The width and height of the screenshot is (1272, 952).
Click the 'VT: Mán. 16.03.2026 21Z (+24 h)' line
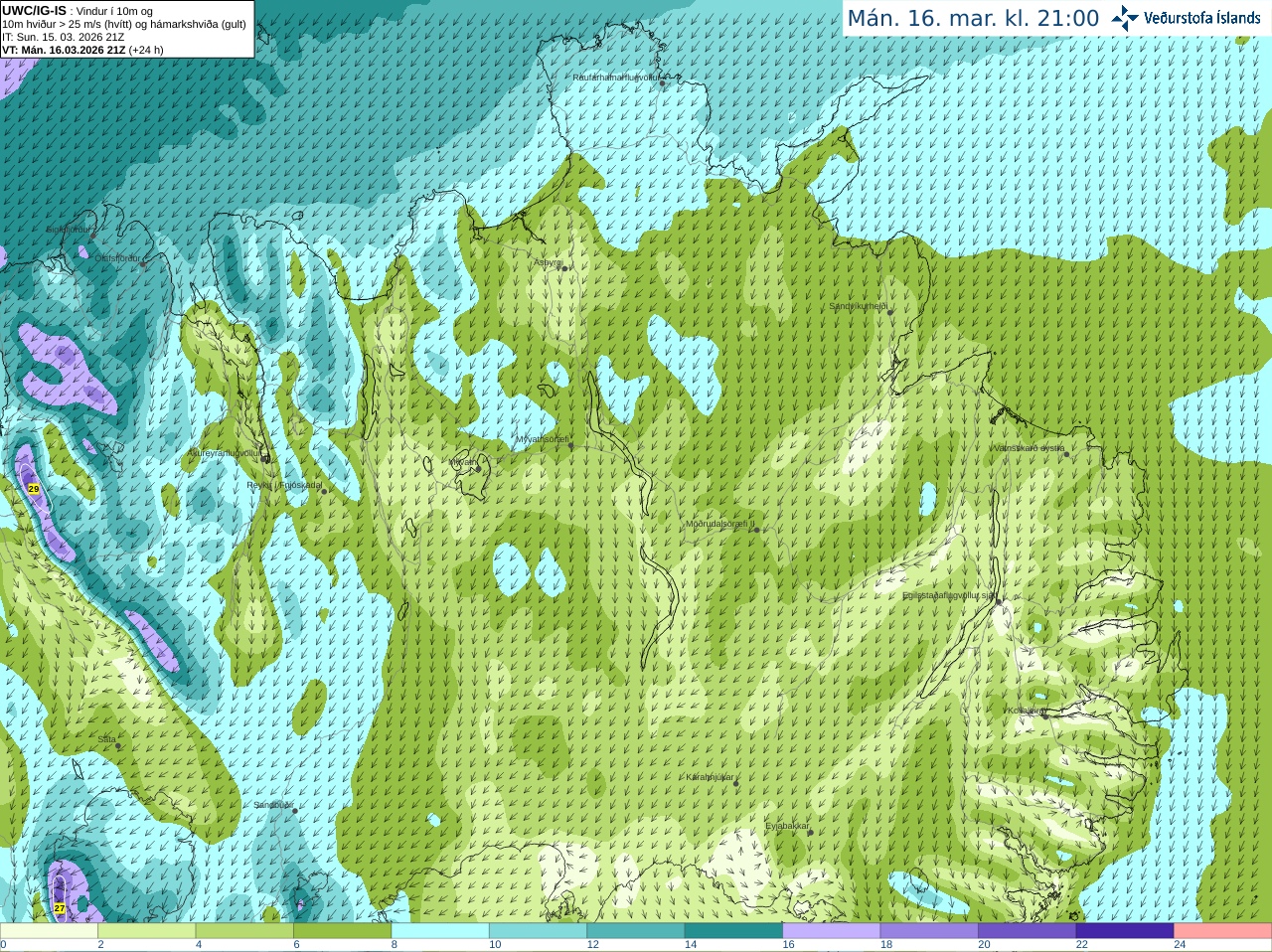(x=82, y=50)
